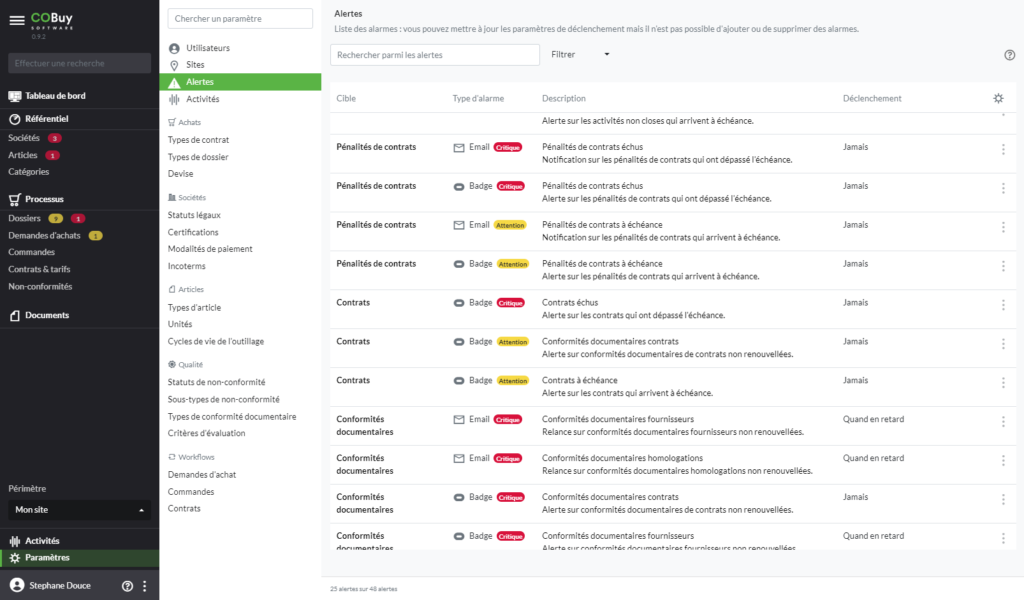Click the help icon next to Stephane Douce
This screenshot has height=600, width=1024.
pos(127,586)
